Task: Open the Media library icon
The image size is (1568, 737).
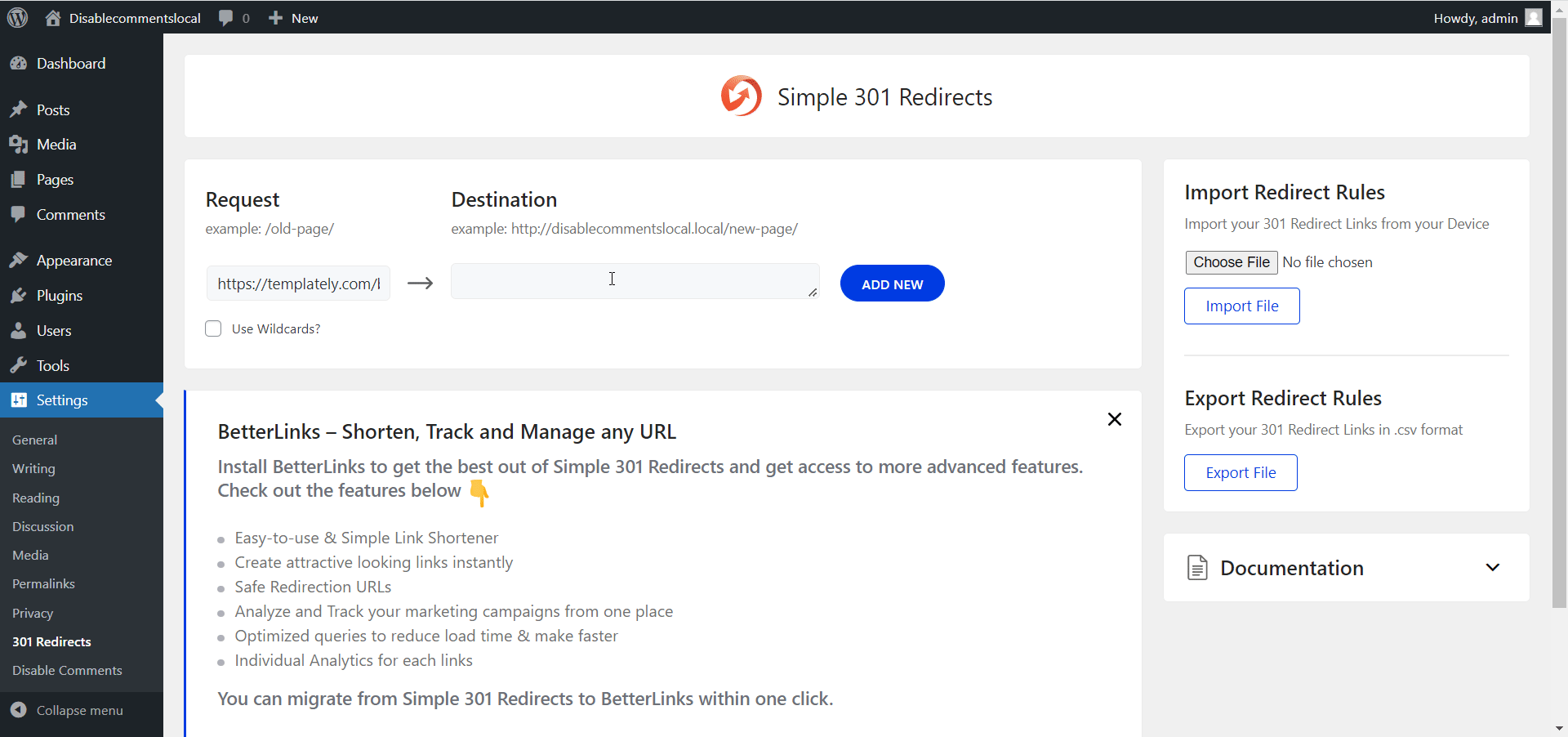Action: coord(19,145)
